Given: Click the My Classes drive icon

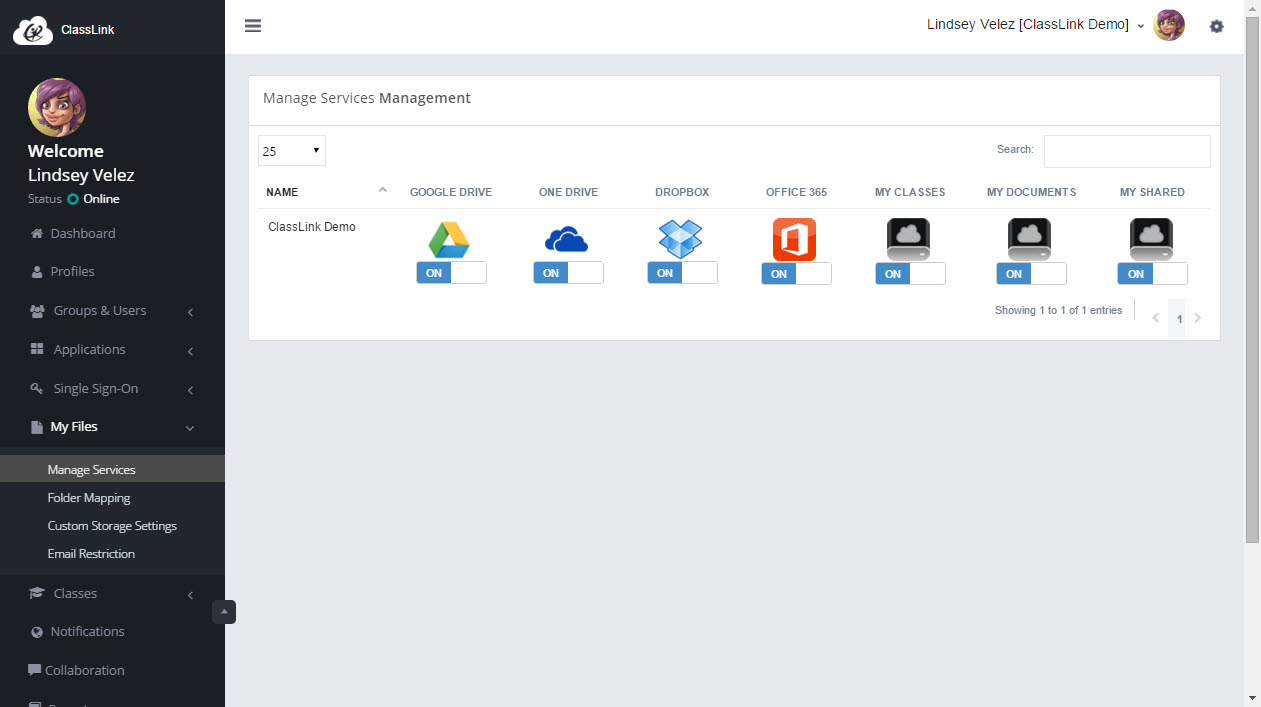Looking at the screenshot, I should tap(908, 240).
